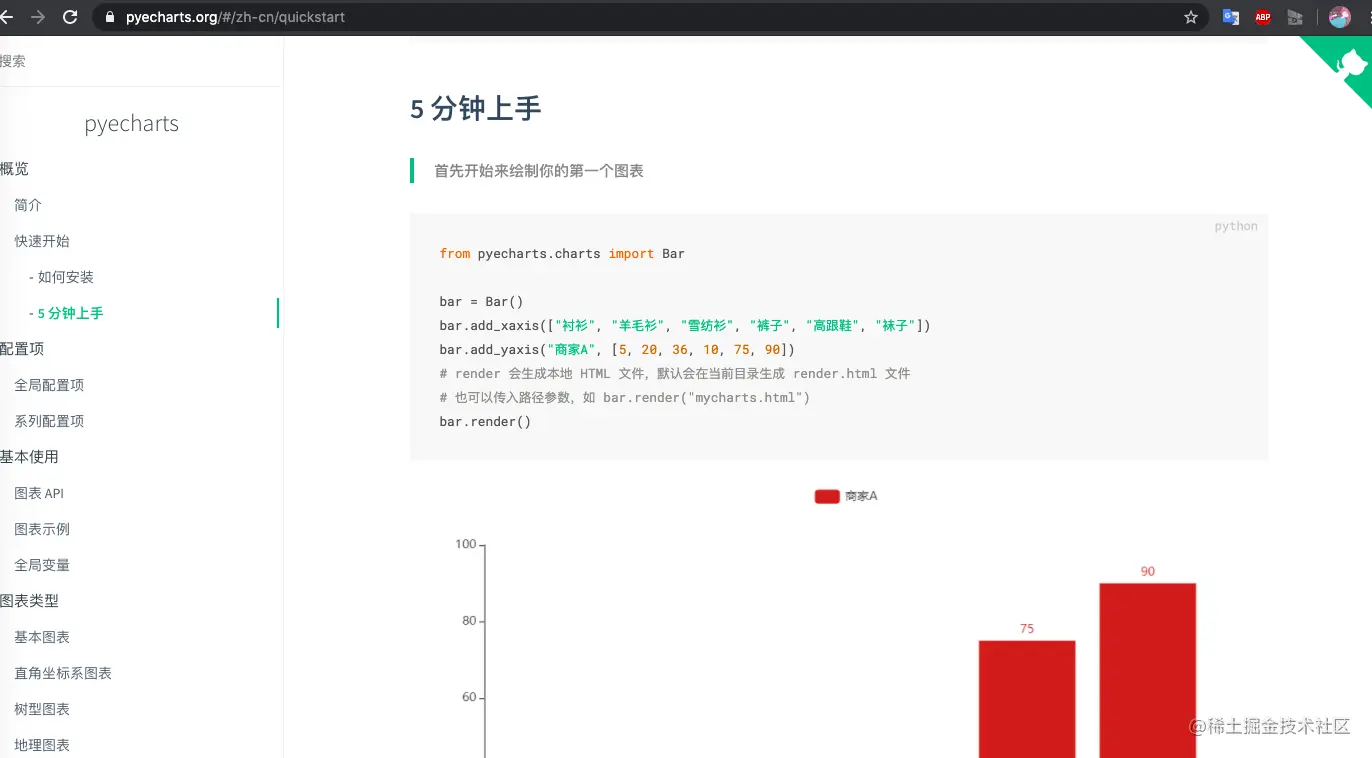1372x758 pixels.
Task: Open 全局配置项 in the sidebar
Action: click(49, 385)
